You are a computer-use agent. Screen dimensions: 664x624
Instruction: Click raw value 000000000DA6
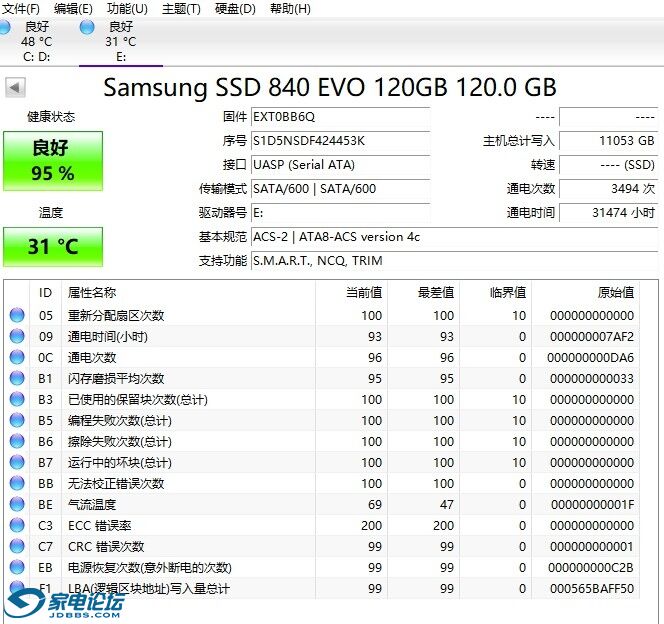(590, 358)
